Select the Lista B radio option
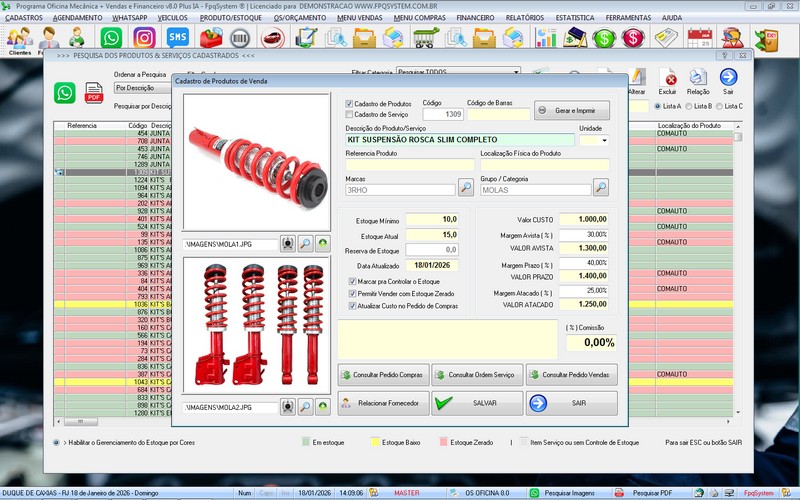The height and width of the screenshot is (500, 800). pos(689,106)
